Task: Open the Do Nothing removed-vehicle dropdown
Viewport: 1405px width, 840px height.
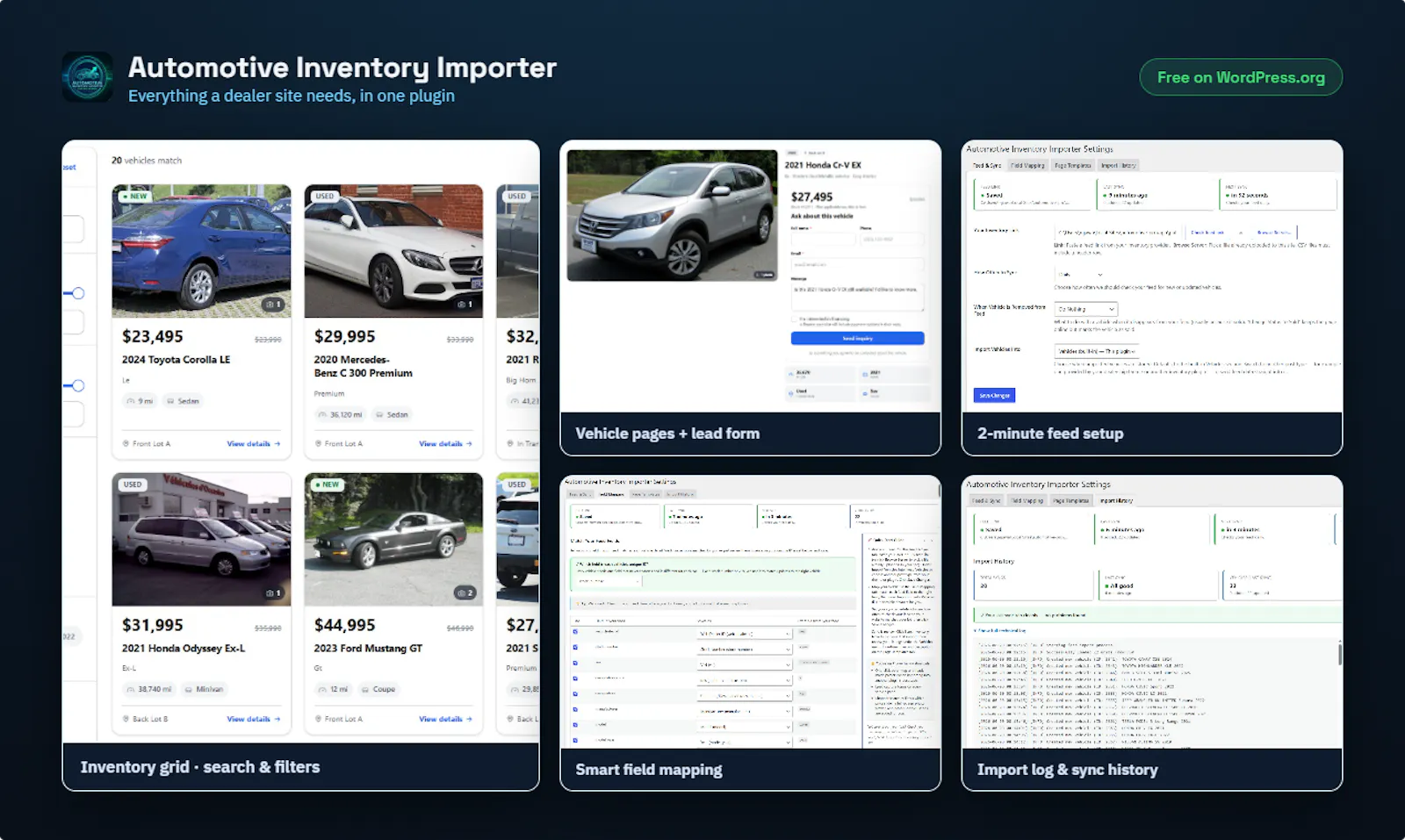Action: (1086, 309)
